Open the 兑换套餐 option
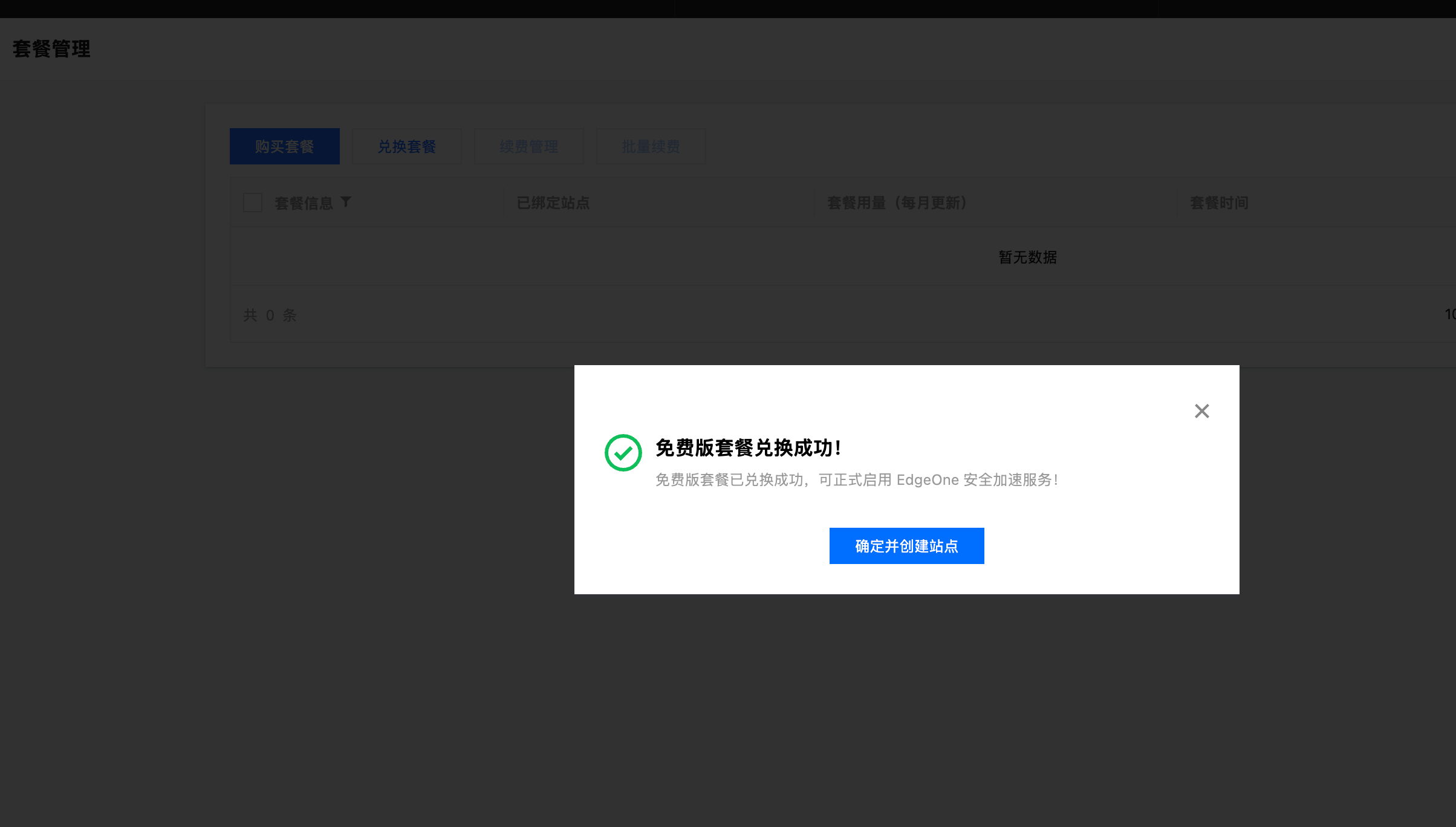This screenshot has width=1456, height=827. pyautogui.click(x=406, y=146)
